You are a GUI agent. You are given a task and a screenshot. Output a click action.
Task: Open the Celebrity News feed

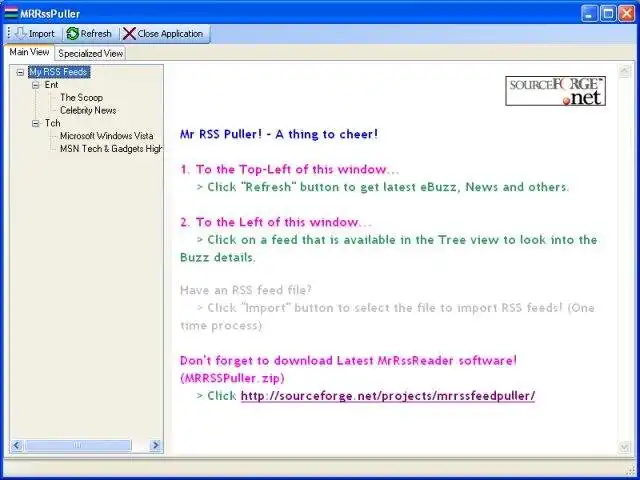pyautogui.click(x=88, y=110)
